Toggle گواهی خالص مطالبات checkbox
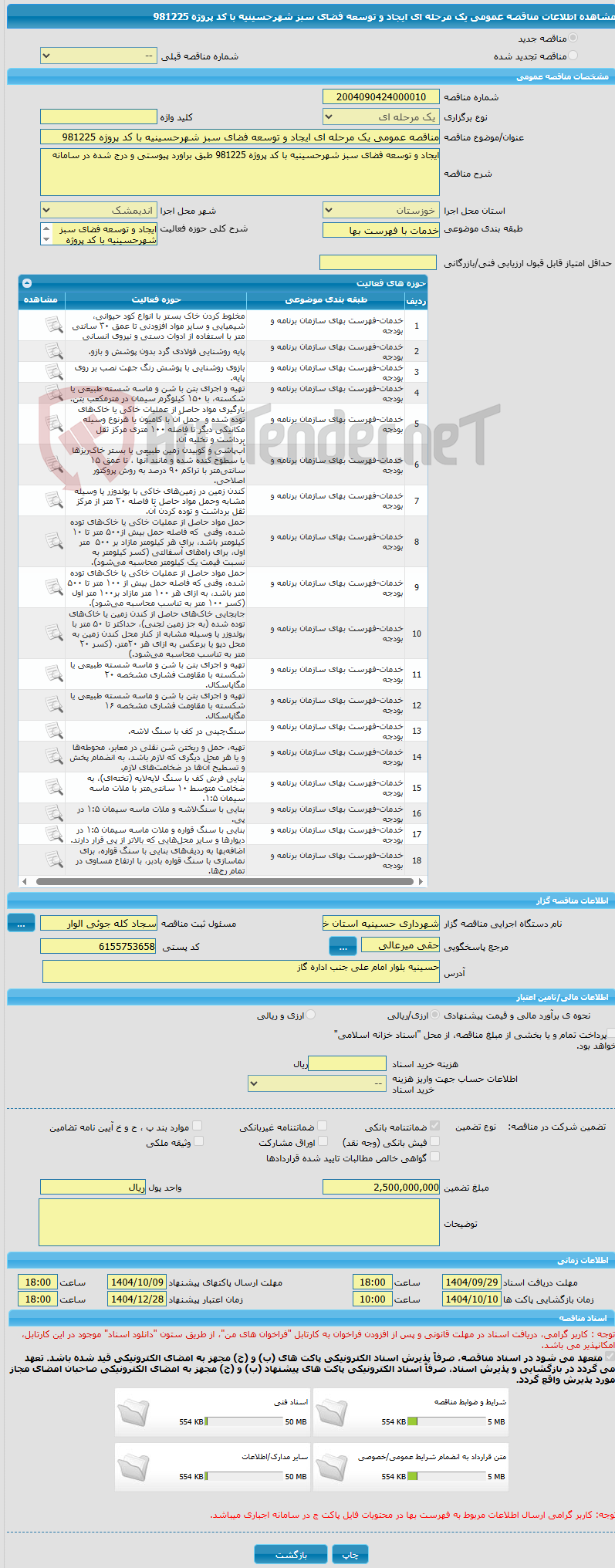Screen dimensions: 615x1568 pyautogui.click(x=434, y=1157)
